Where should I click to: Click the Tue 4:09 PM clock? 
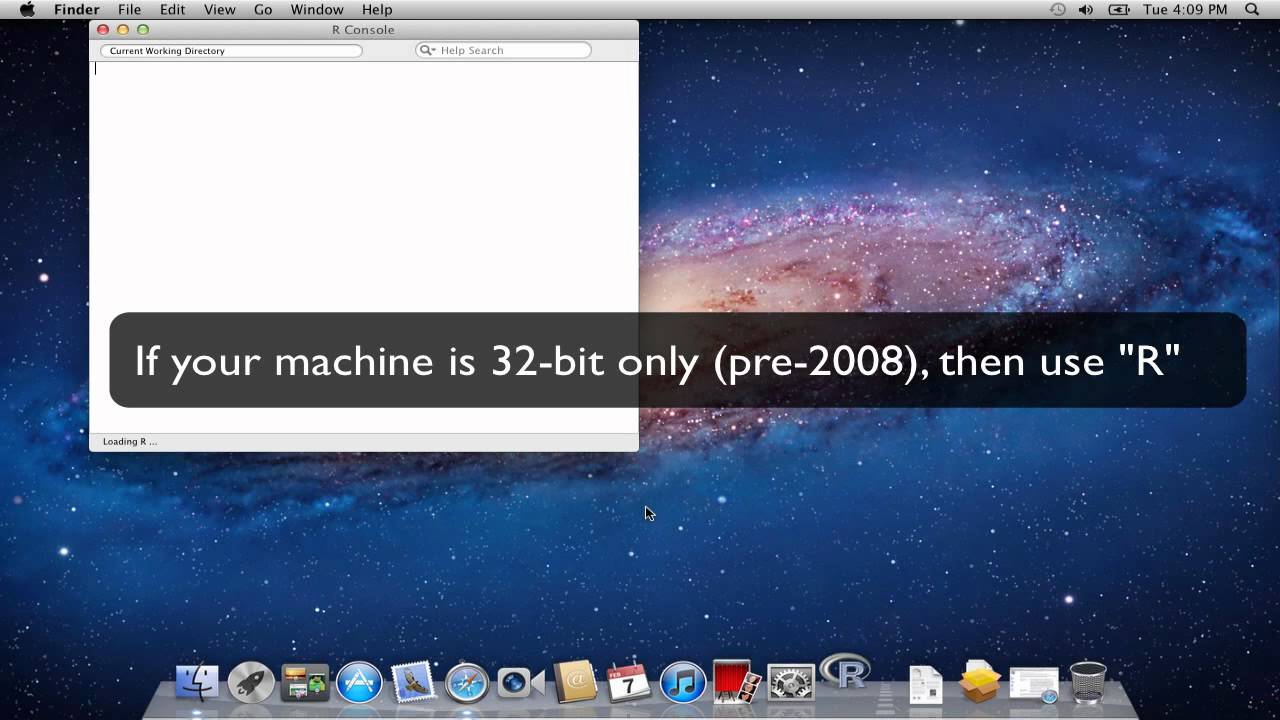pyautogui.click(x=1185, y=9)
